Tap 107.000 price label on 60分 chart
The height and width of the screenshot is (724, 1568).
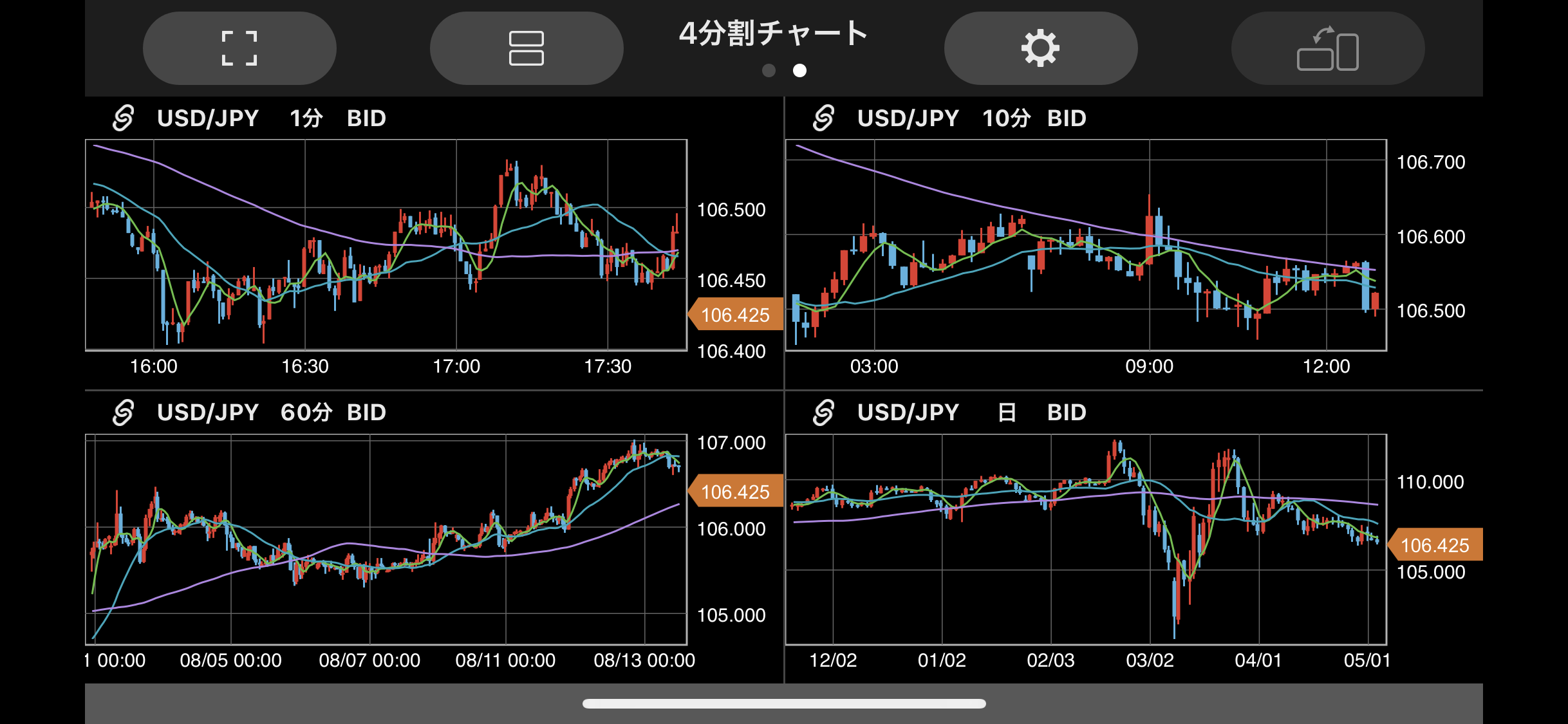point(731,443)
